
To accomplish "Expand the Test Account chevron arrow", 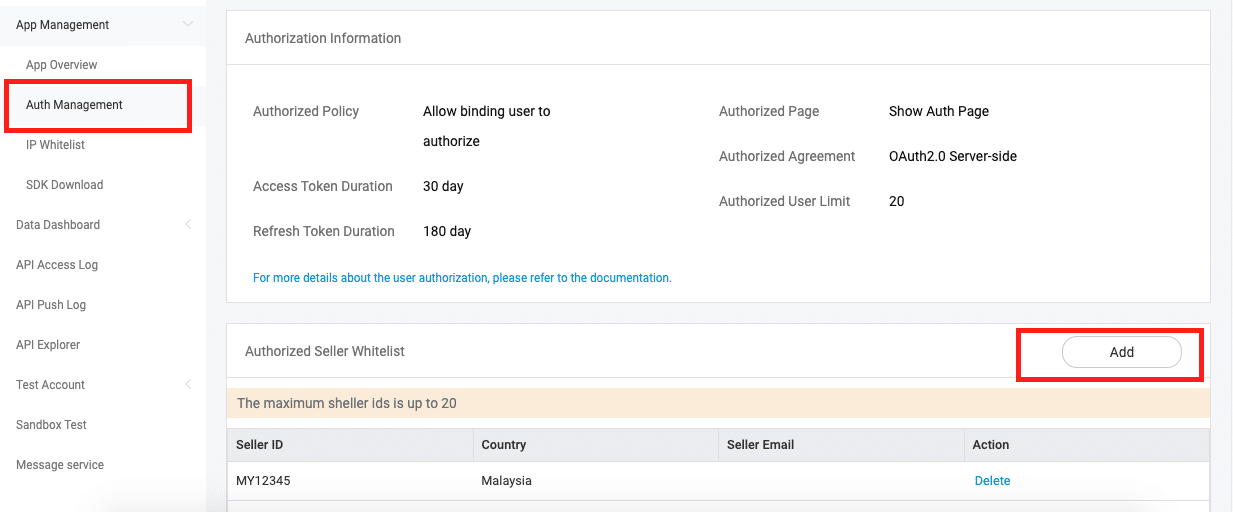I will tap(188, 385).
